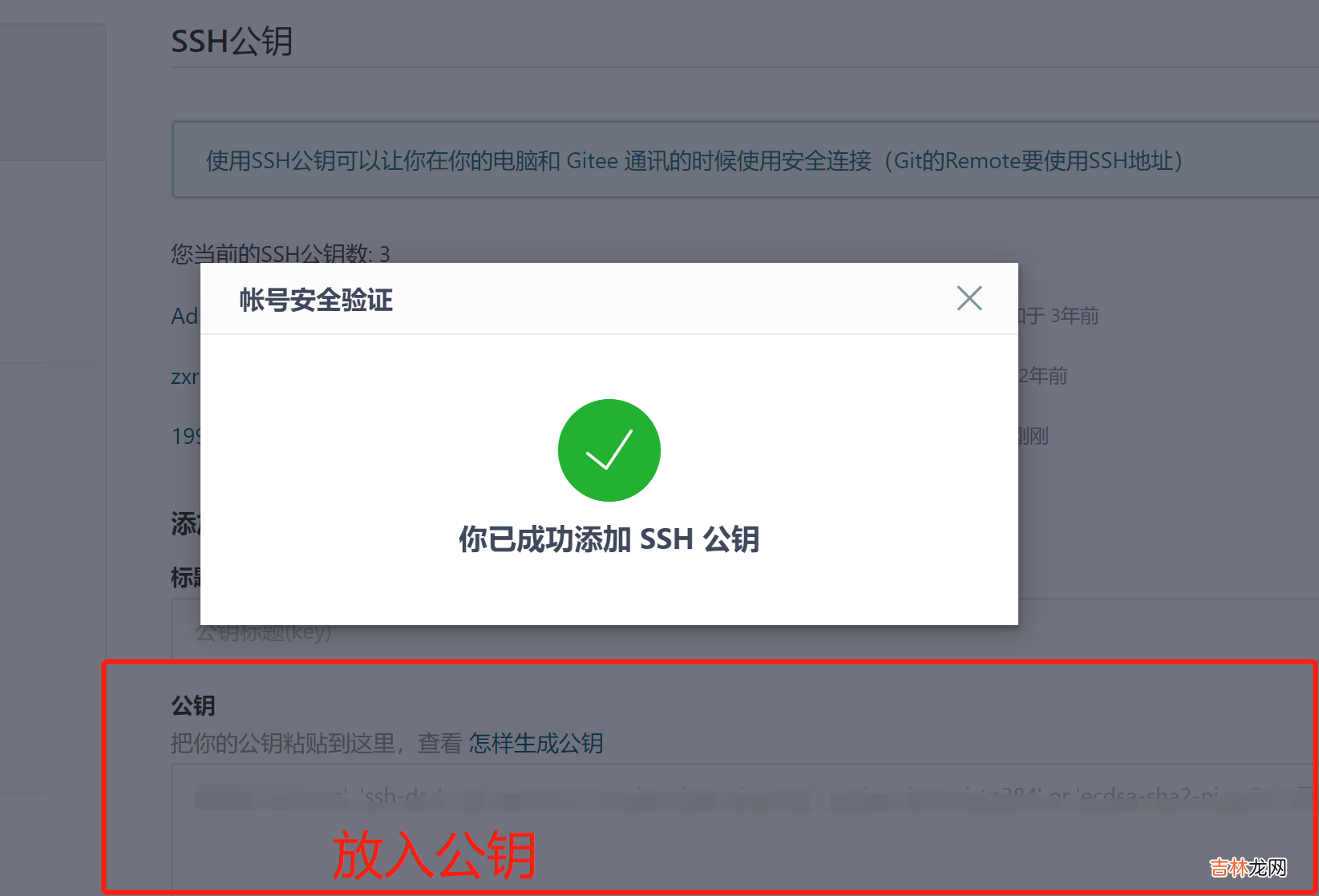Open the key entry starting with Ad
The width and height of the screenshot is (1319, 896).
[x=185, y=316]
